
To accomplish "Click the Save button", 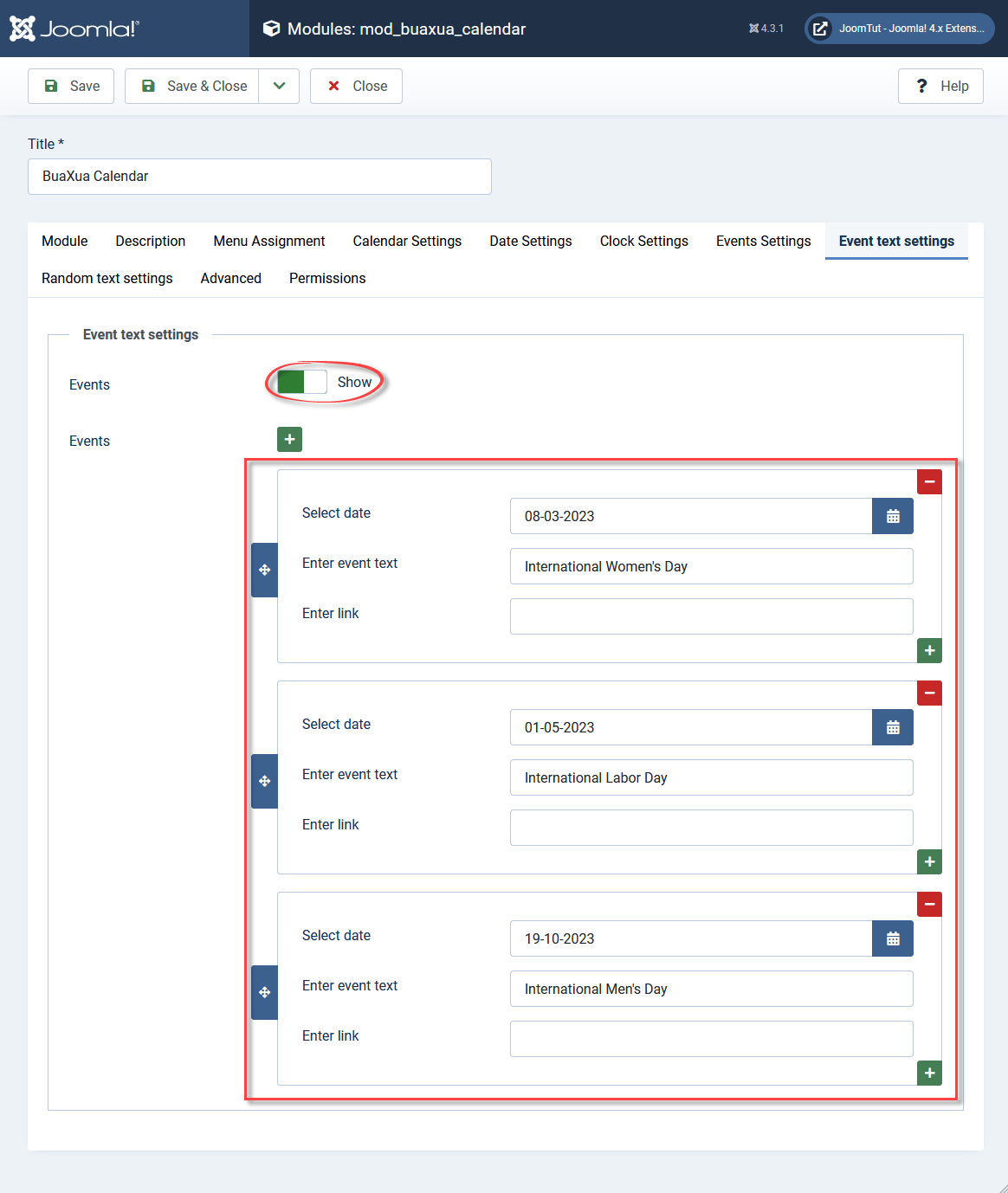I will pos(71,86).
